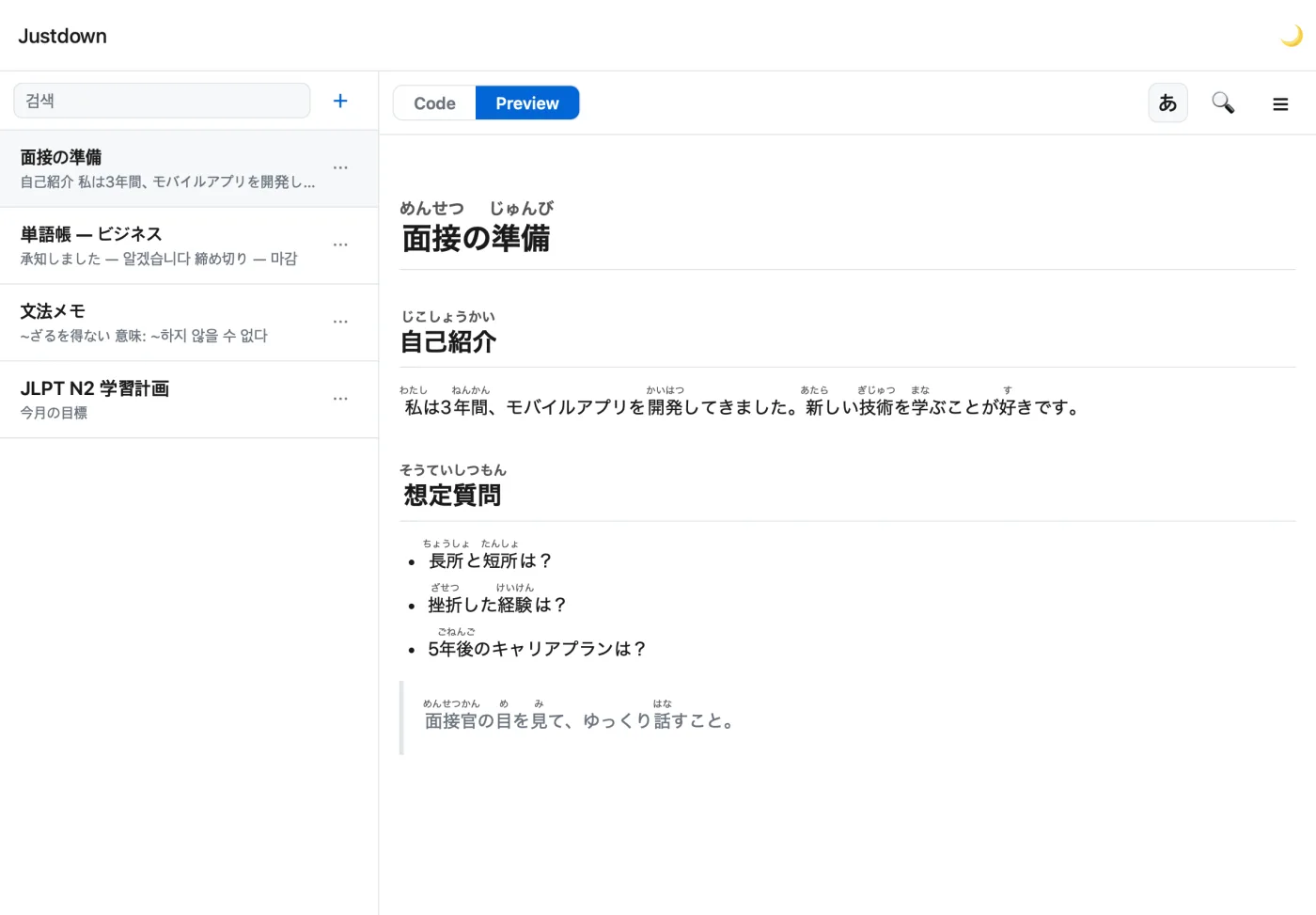Click the 검색 search field
The image size is (1316, 915).
point(162,101)
